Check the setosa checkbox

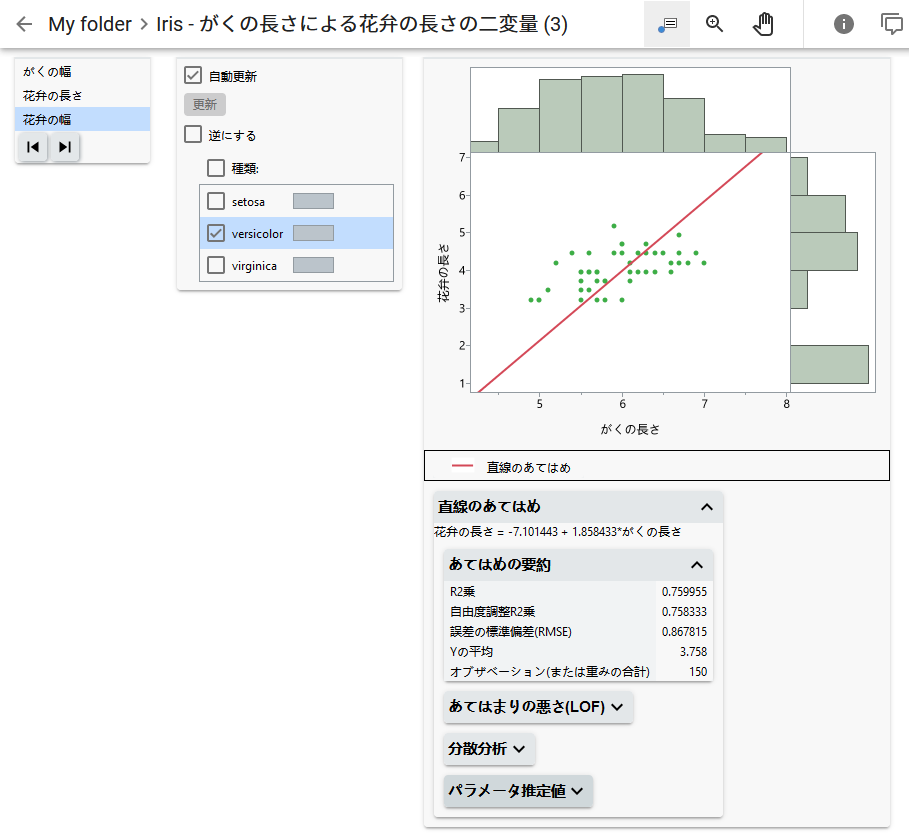click(x=216, y=201)
